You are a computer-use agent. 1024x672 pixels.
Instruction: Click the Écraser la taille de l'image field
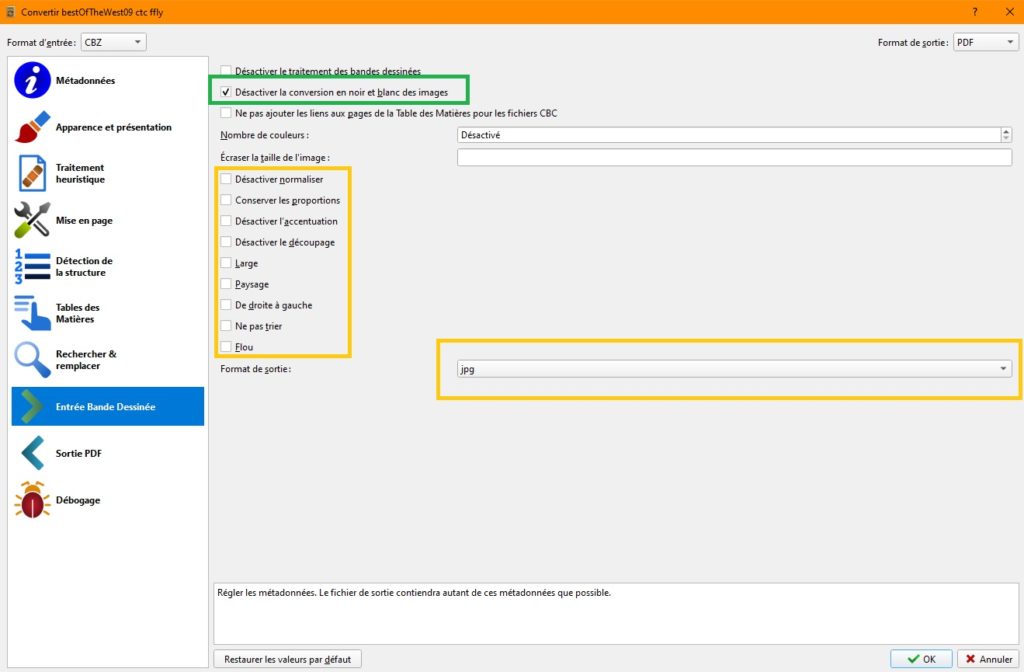733,157
